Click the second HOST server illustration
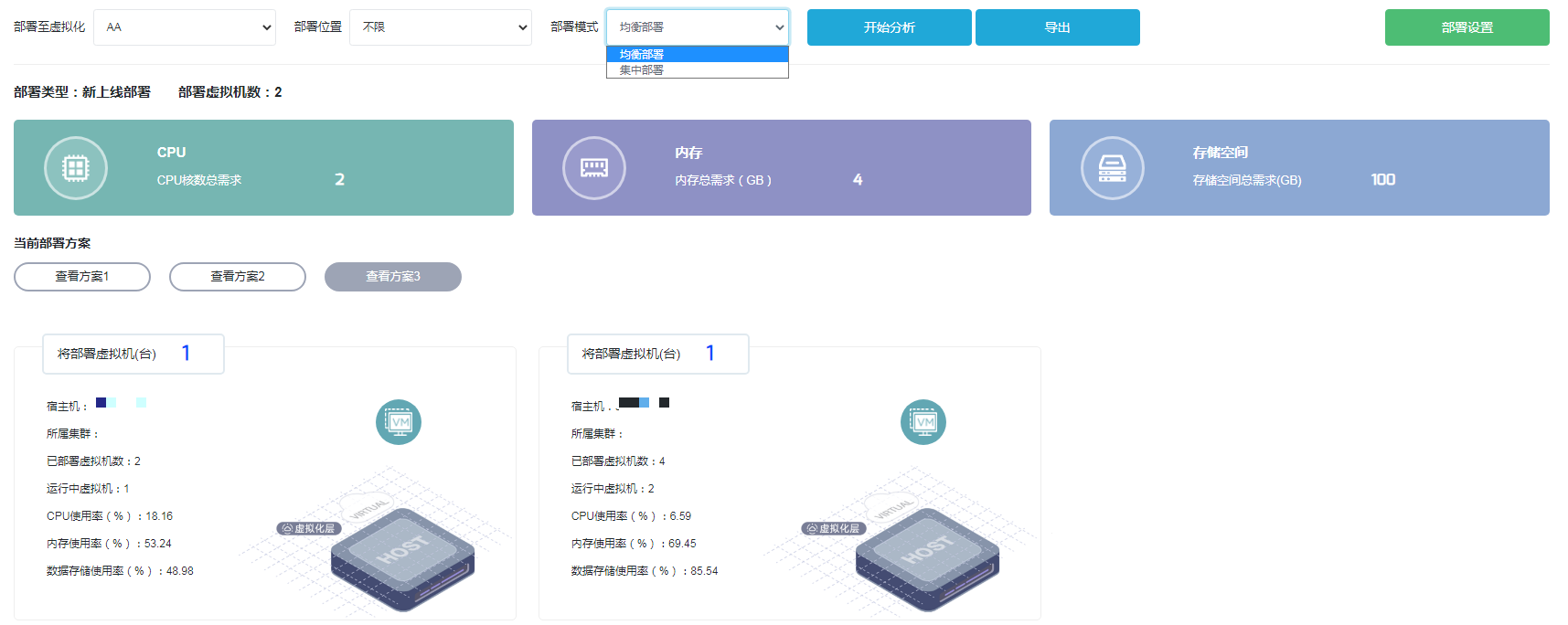 coord(927,556)
